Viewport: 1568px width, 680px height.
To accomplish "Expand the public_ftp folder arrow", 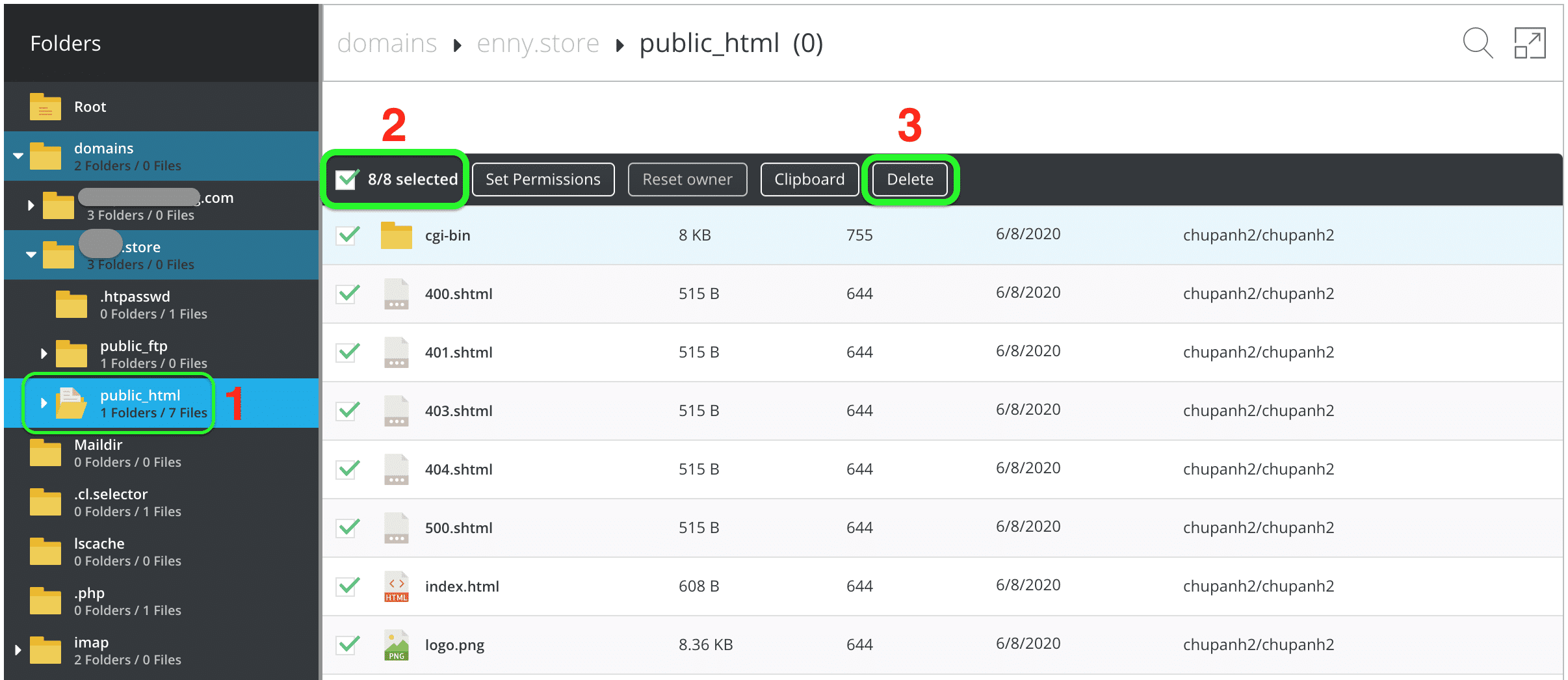I will point(44,354).
